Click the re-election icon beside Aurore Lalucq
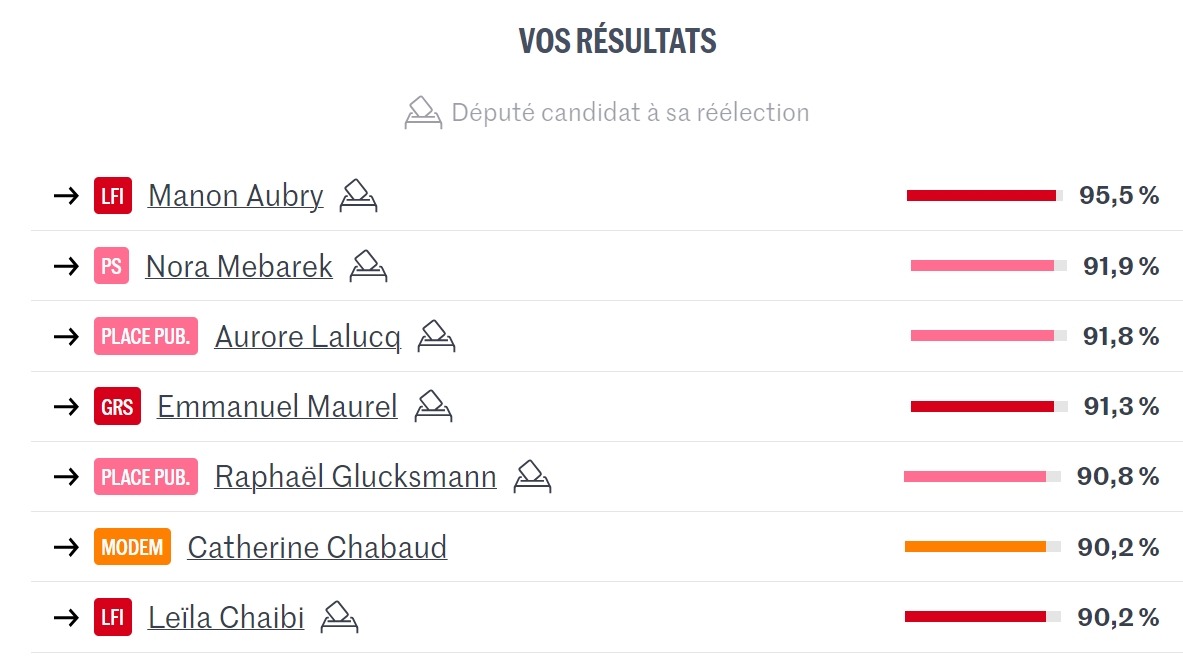This screenshot has width=1183, height=657. pyautogui.click(x=436, y=336)
